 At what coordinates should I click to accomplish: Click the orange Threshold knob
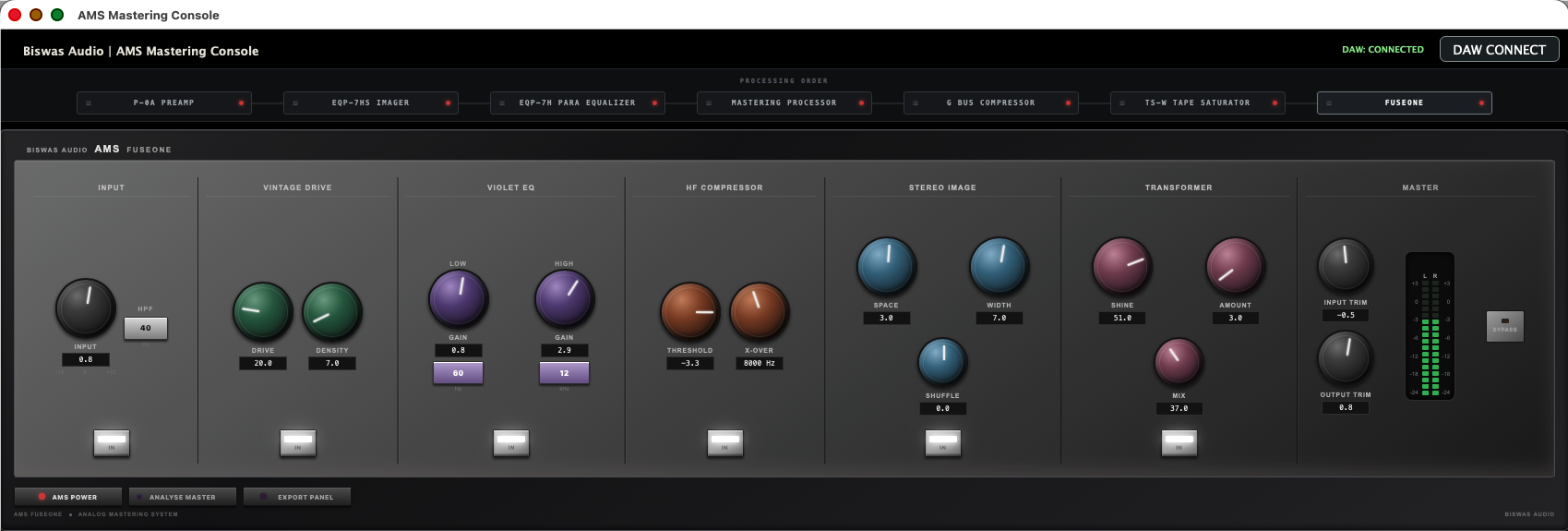click(690, 312)
